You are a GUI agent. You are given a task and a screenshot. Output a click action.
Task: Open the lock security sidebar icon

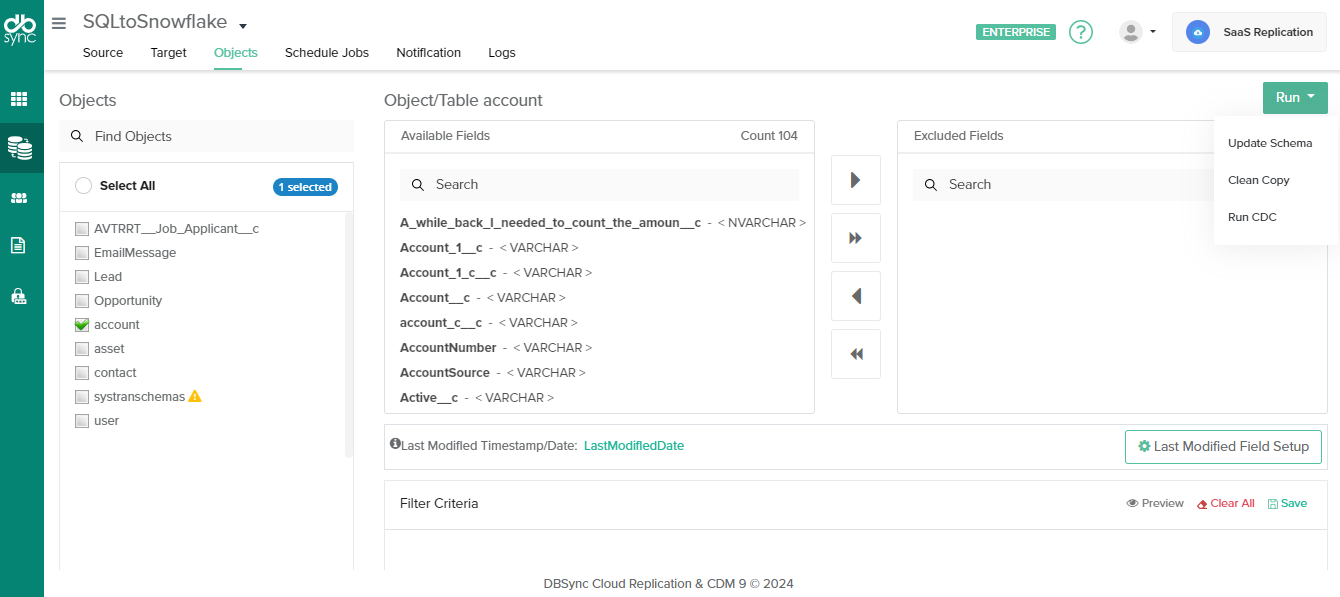(19, 296)
